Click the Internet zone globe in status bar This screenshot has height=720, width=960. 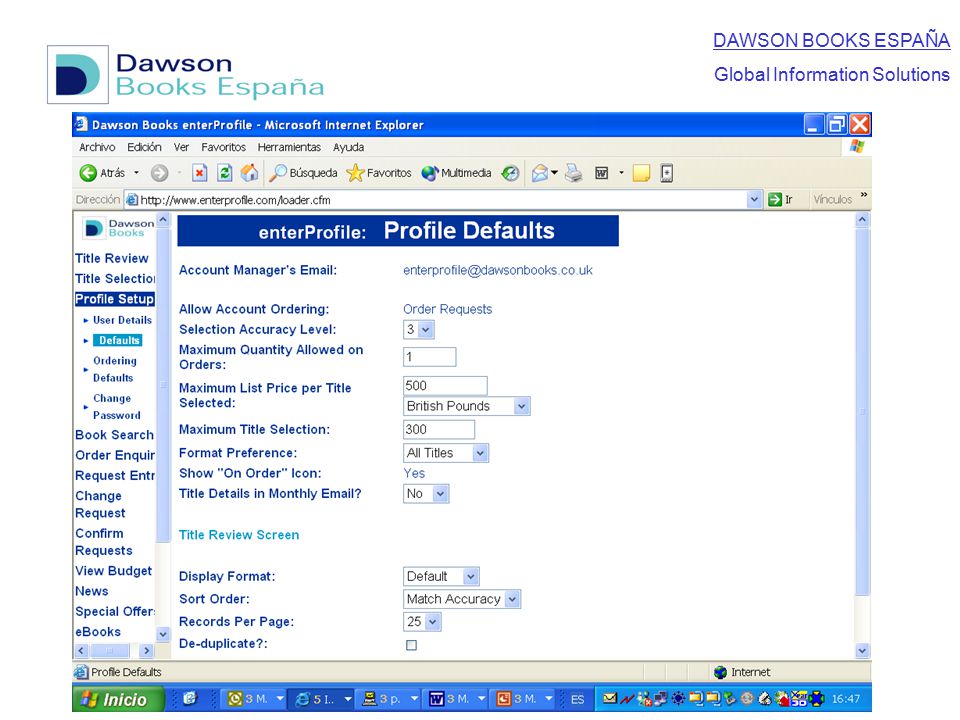click(721, 672)
